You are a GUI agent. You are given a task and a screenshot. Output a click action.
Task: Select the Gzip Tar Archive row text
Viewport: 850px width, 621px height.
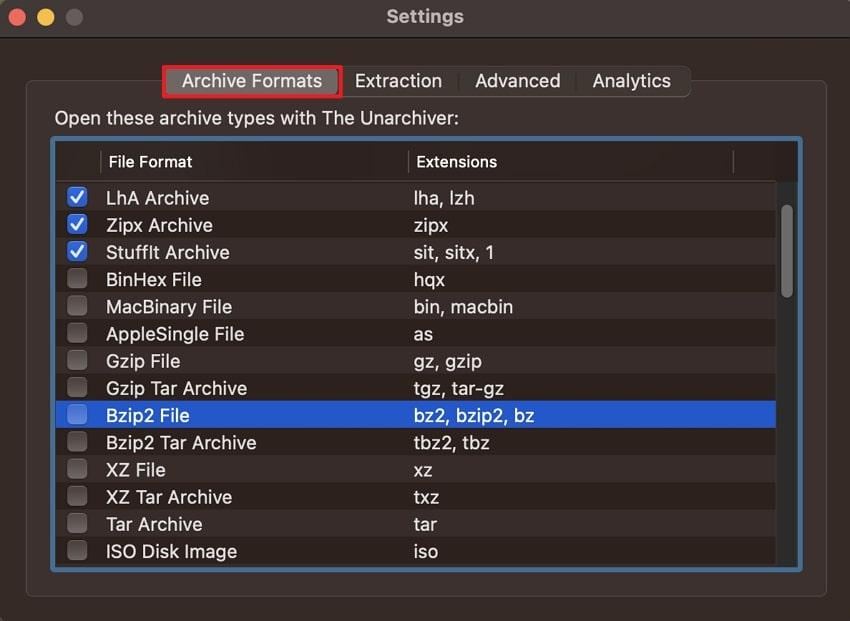[177, 389]
